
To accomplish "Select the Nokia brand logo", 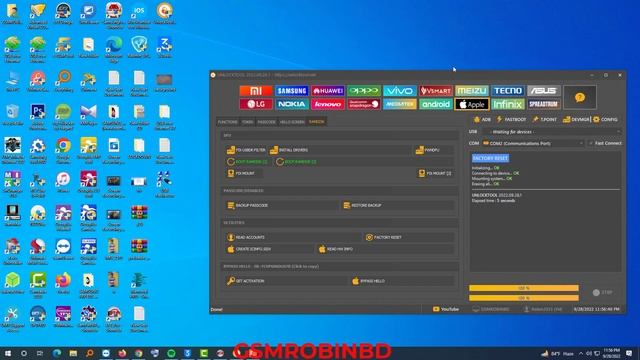I will pos(291,104).
